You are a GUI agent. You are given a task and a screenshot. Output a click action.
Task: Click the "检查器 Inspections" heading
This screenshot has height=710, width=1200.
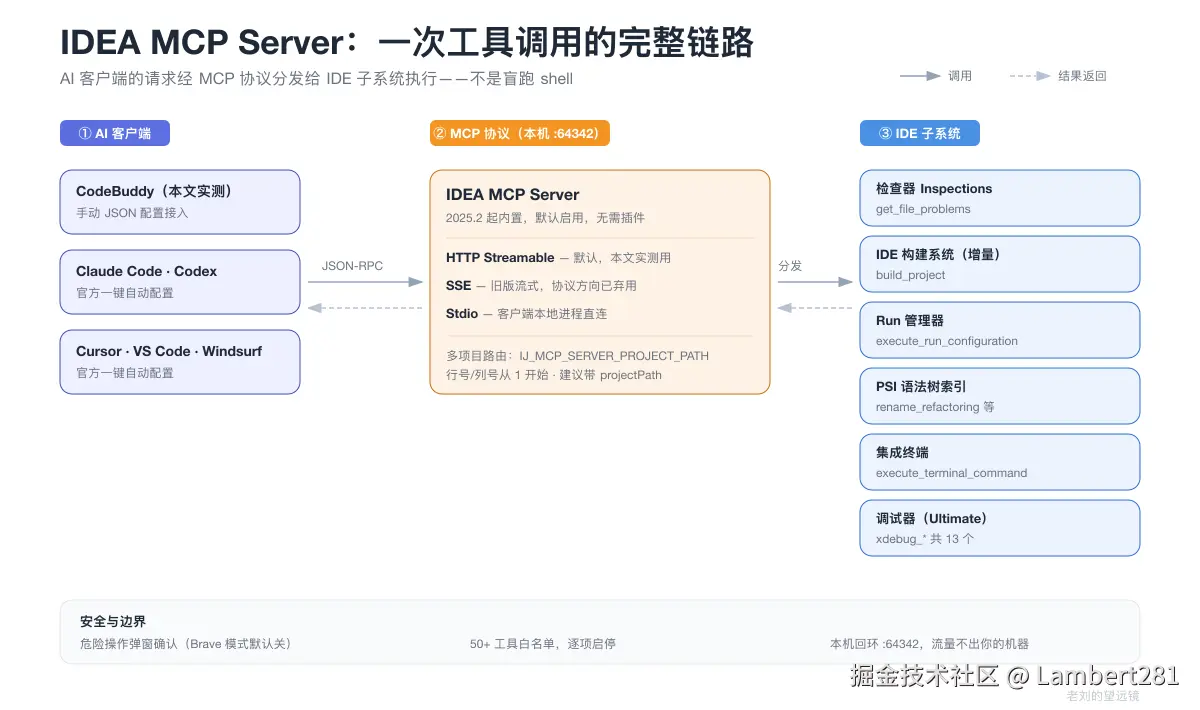click(x=934, y=189)
